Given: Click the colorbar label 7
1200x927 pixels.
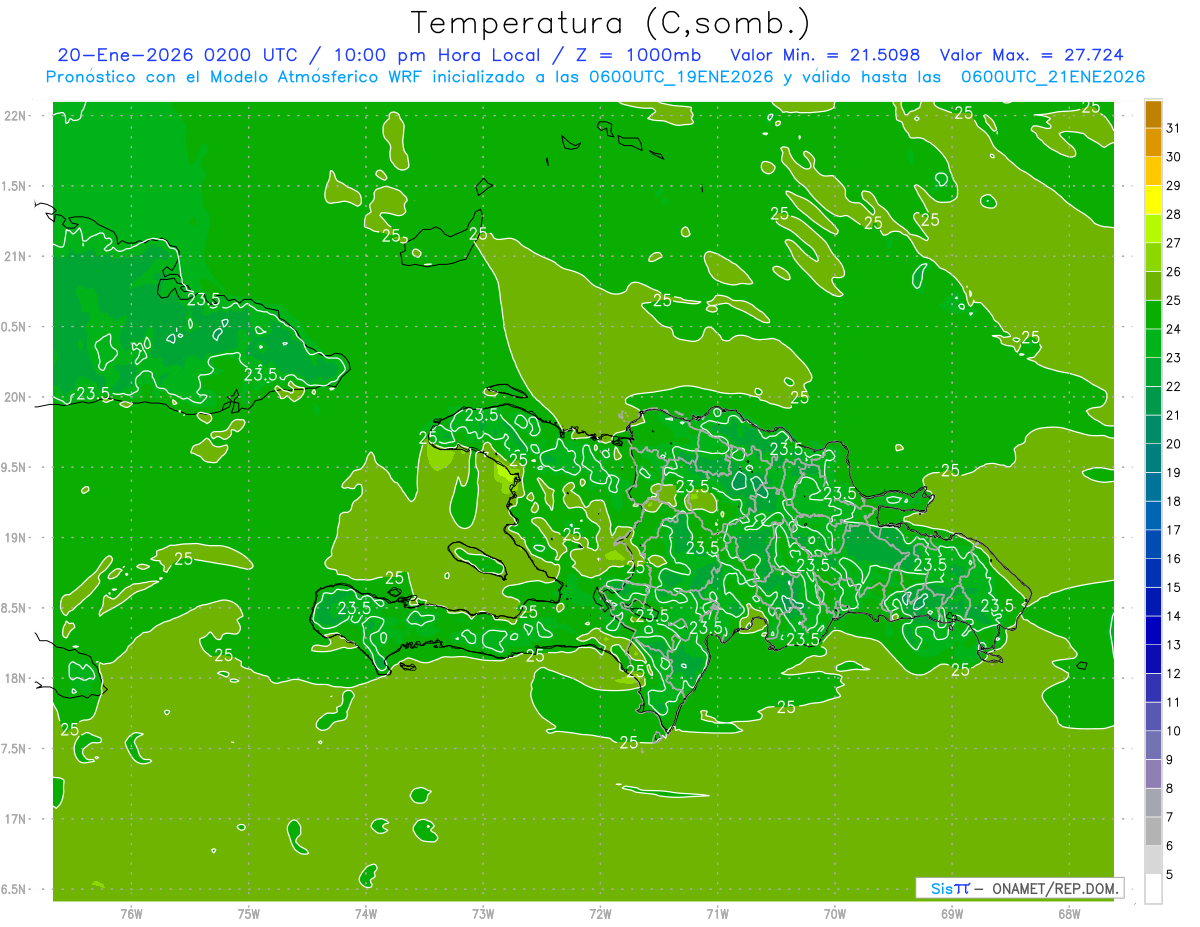Looking at the screenshot, I should click(1170, 817).
